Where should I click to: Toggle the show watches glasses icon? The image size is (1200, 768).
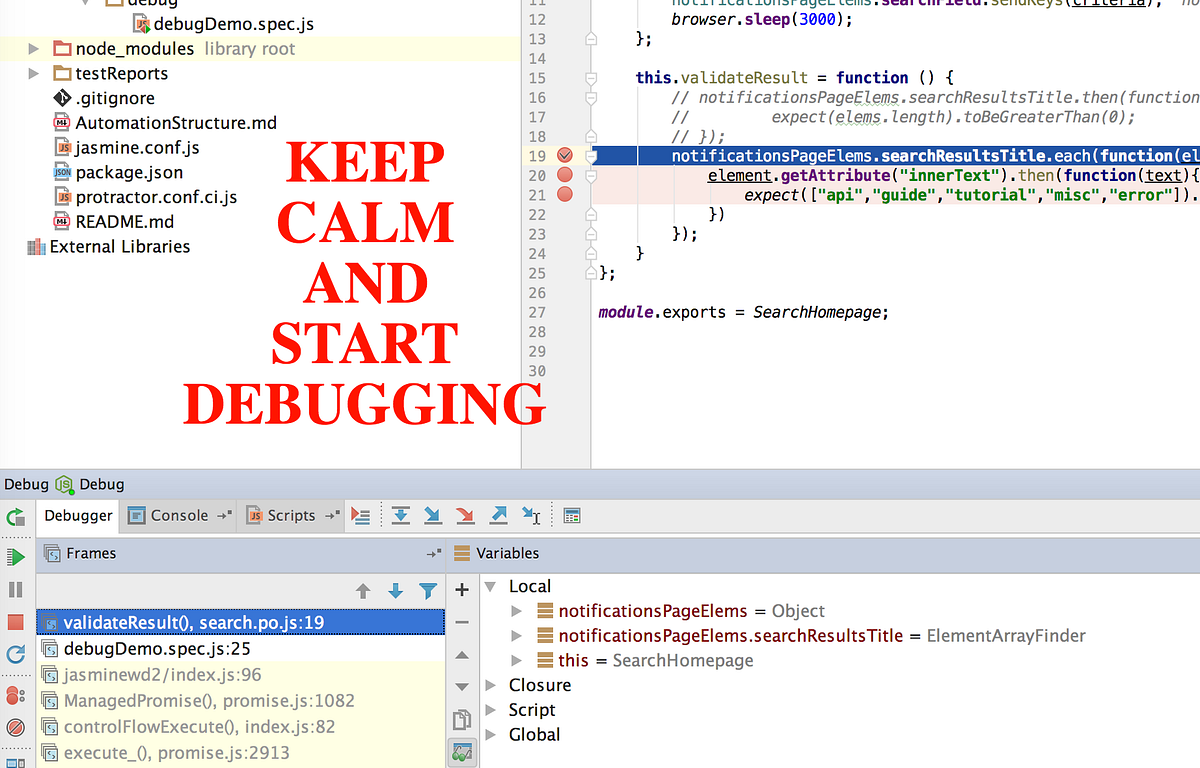click(x=462, y=753)
